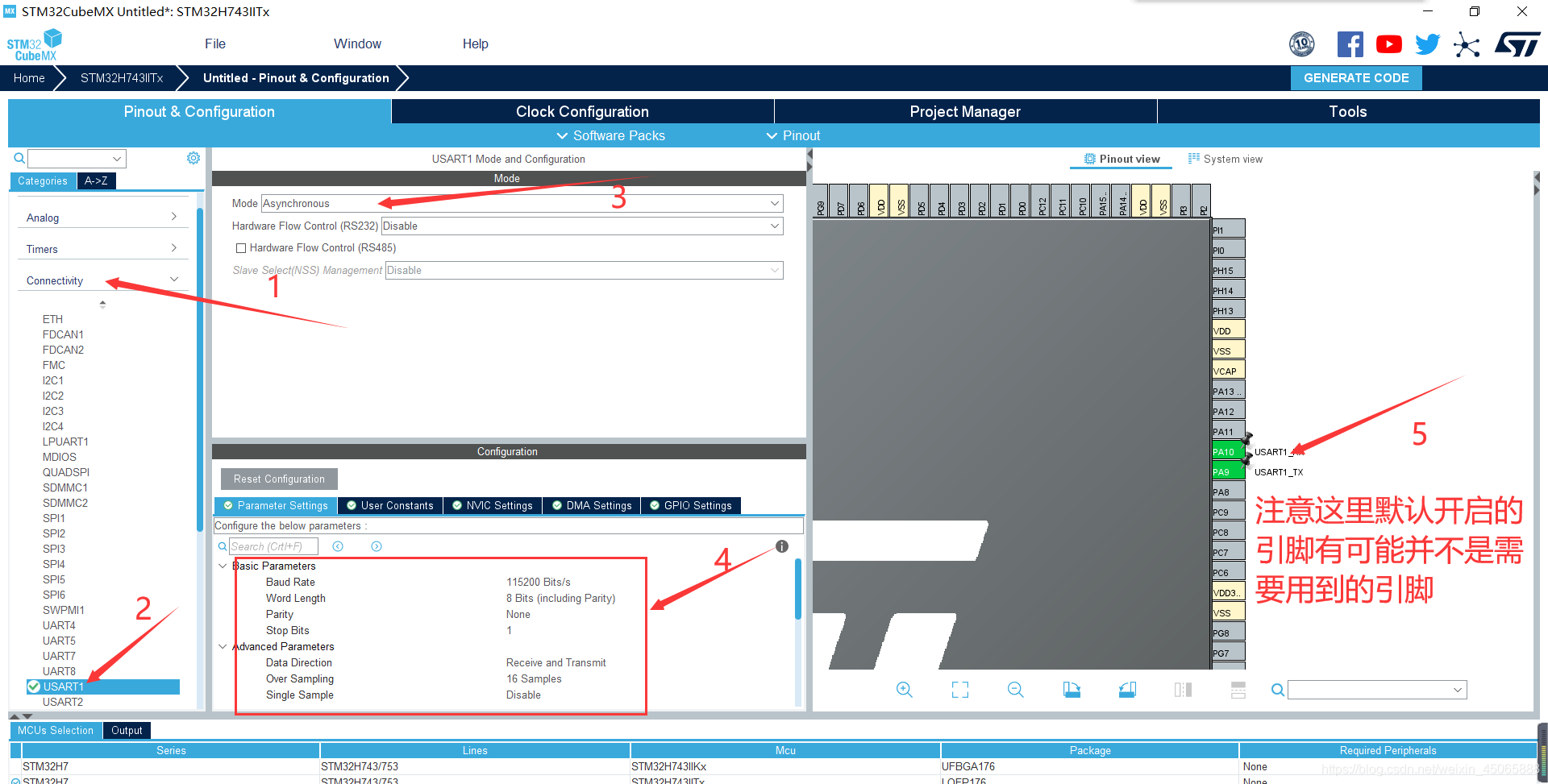1548x784 pixels.
Task: Open Hardware Flow Control (RS232) dropdown
Action: (581, 226)
